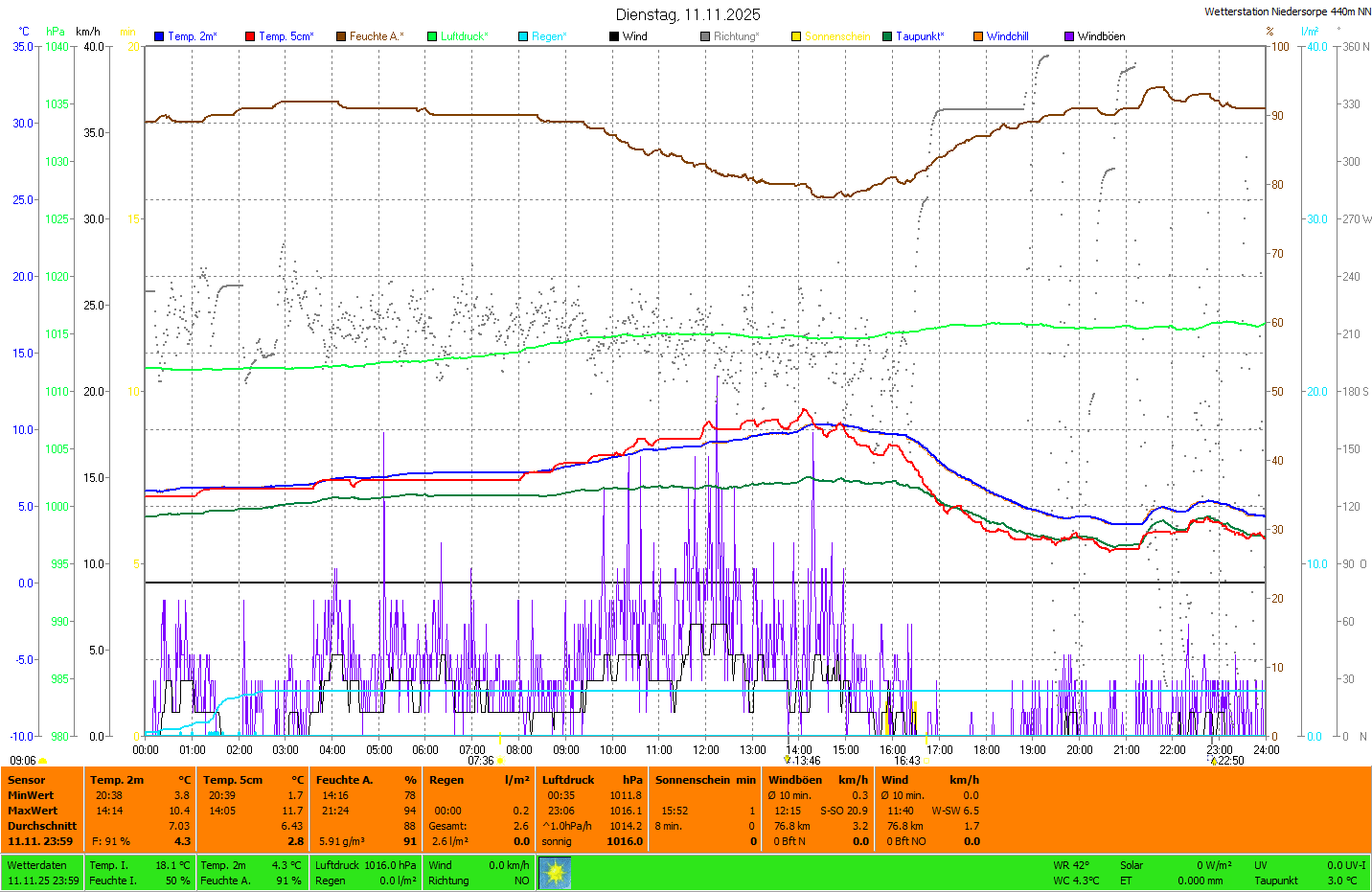Screen dimensions: 1372x892
Task: Select the Sonnenschein legend label
Action: (836, 36)
